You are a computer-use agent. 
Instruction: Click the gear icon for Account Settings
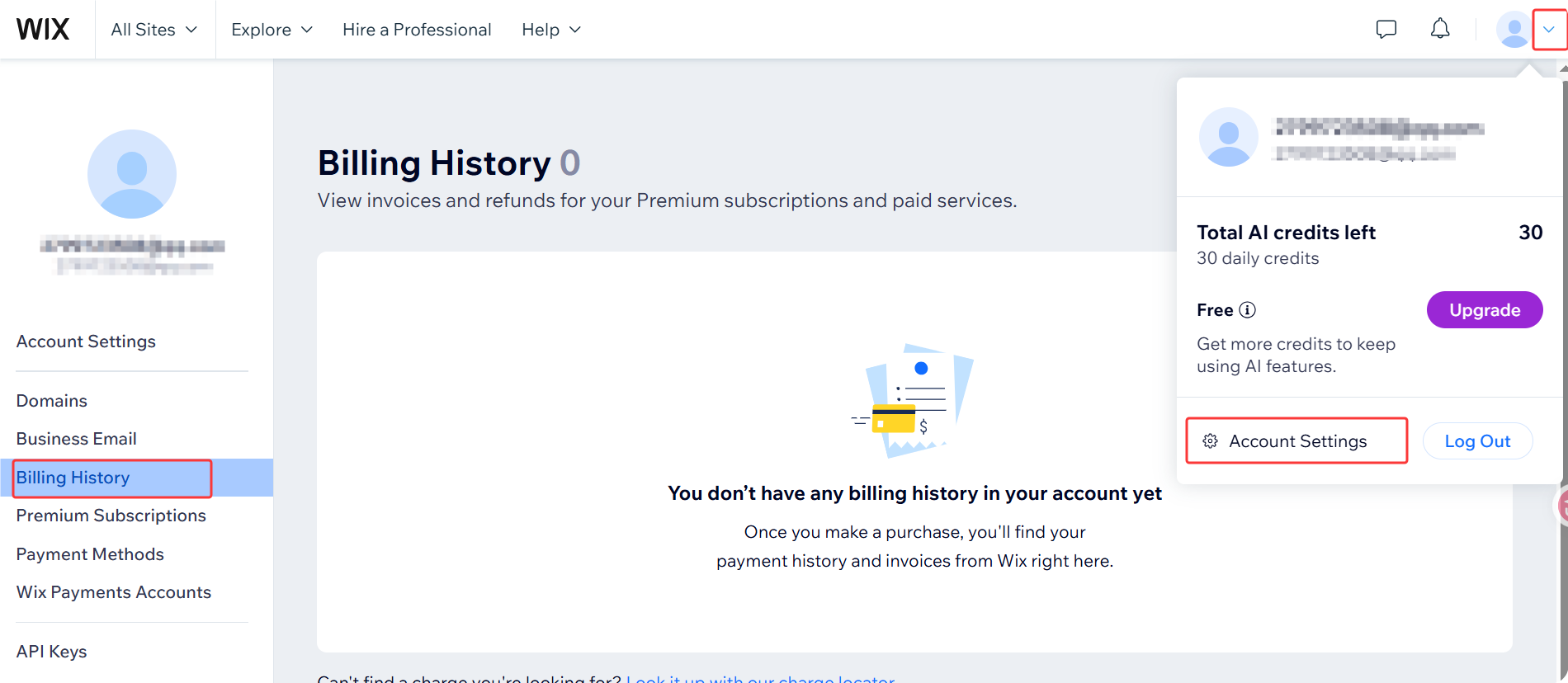coord(1211,441)
